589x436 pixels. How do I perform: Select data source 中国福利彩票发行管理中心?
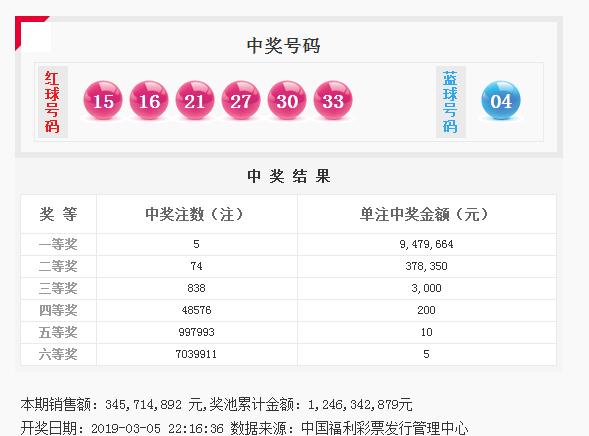[385, 428]
